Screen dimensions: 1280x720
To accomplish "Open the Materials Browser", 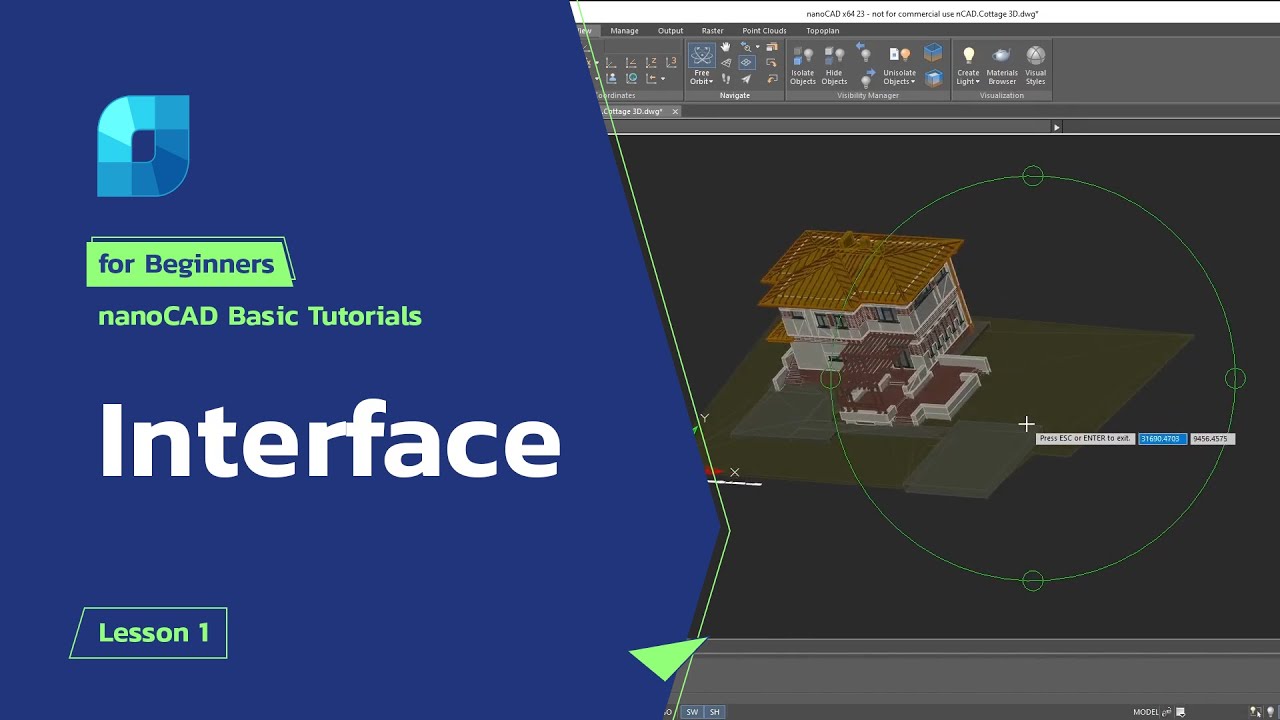I will click(x=1002, y=65).
